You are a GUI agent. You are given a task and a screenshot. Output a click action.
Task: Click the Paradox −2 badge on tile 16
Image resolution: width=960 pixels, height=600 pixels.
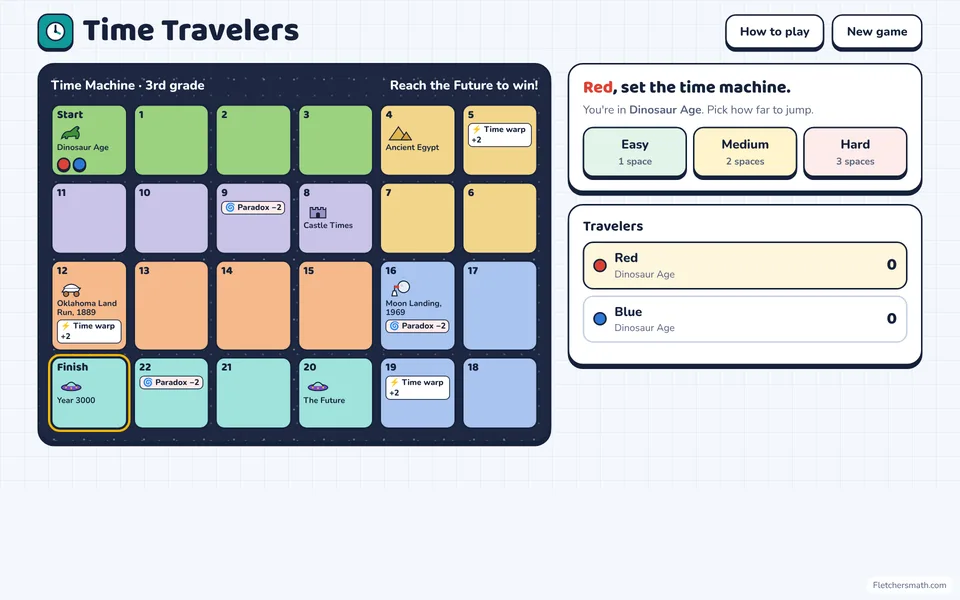[x=418, y=326]
